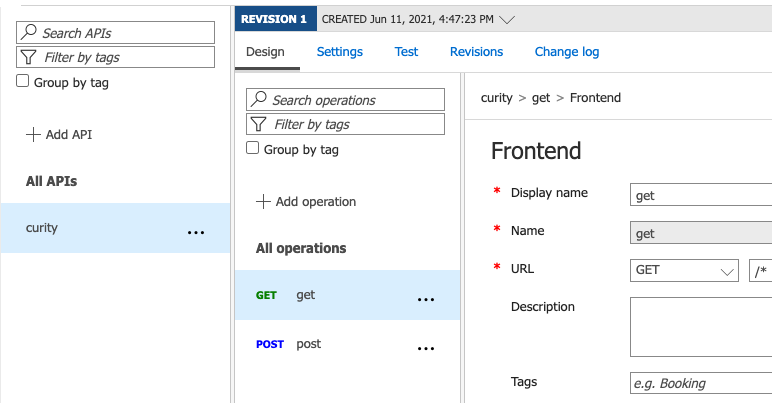Click the CREATED Jun 11, 2021 timestamp
The width and height of the screenshot is (772, 403).
point(407,19)
